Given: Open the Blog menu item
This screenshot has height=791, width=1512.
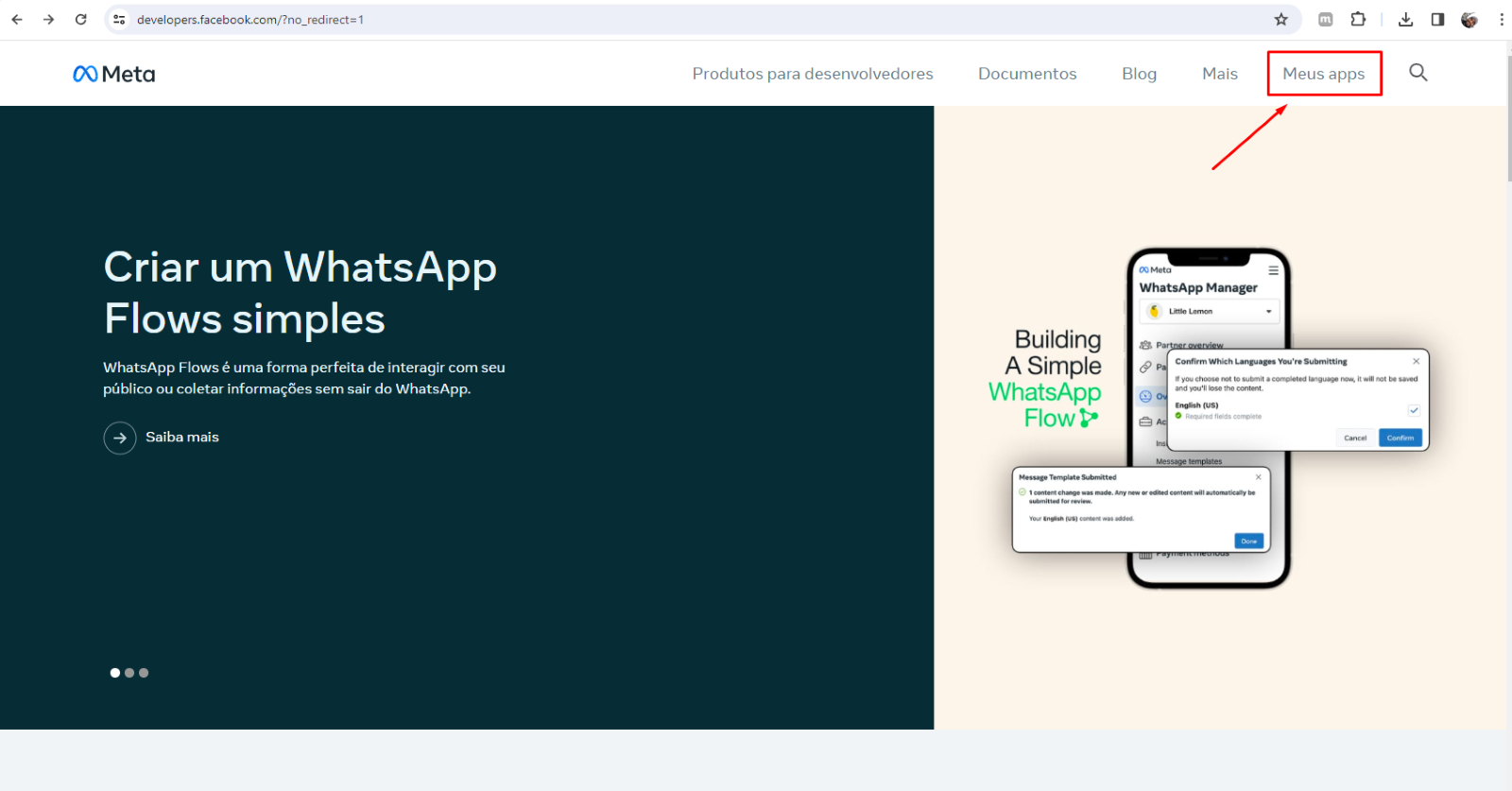Looking at the screenshot, I should pyautogui.click(x=1139, y=74).
